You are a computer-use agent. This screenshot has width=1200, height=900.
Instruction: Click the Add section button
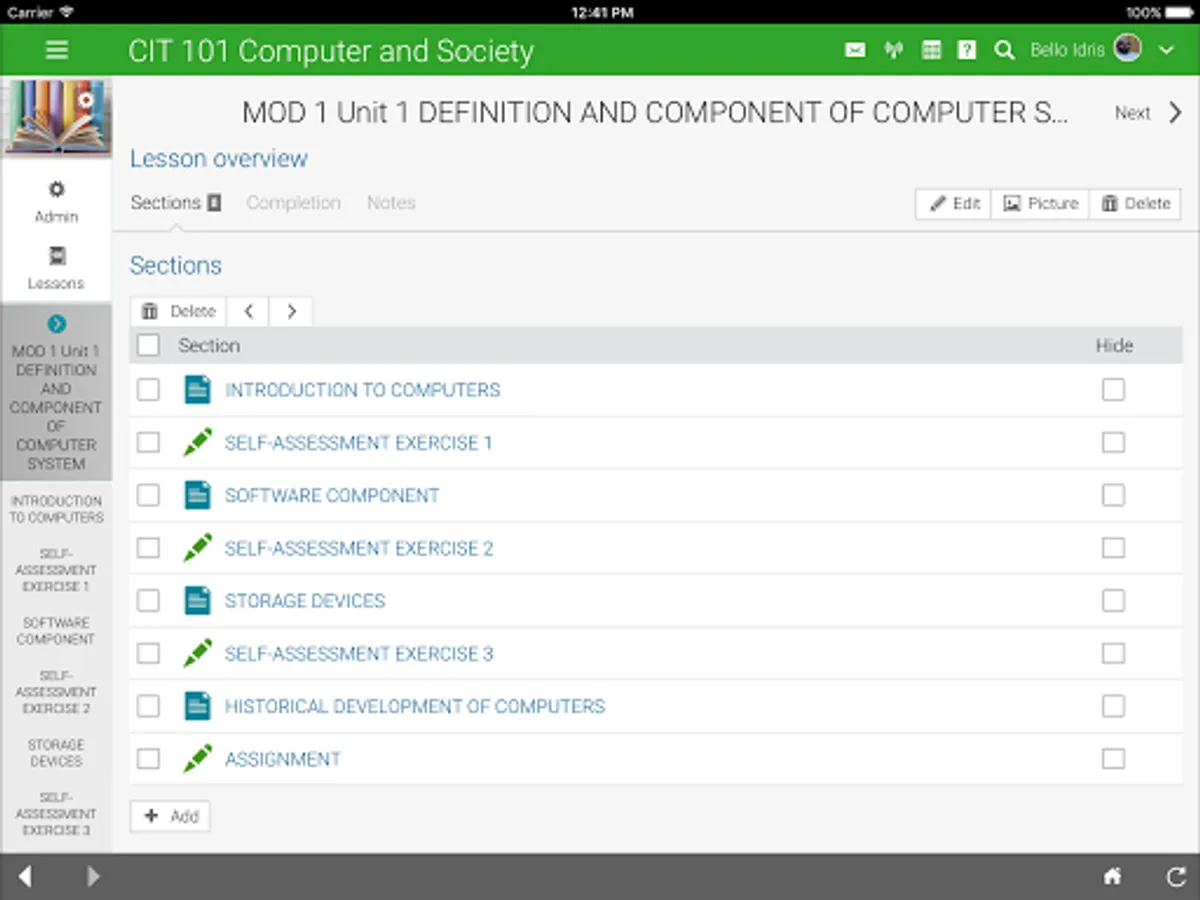click(x=170, y=816)
